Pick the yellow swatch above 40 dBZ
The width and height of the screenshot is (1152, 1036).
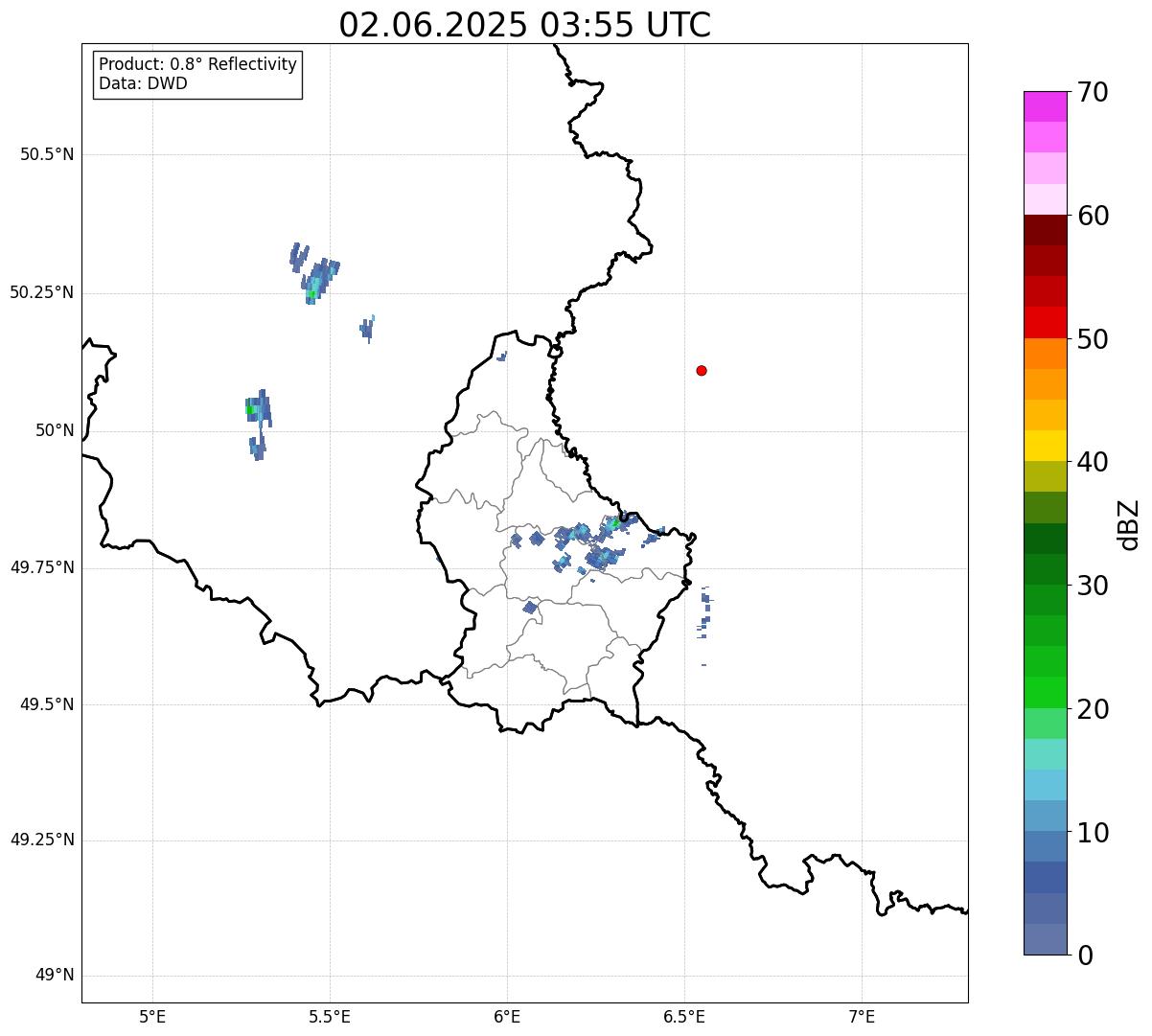(1045, 446)
